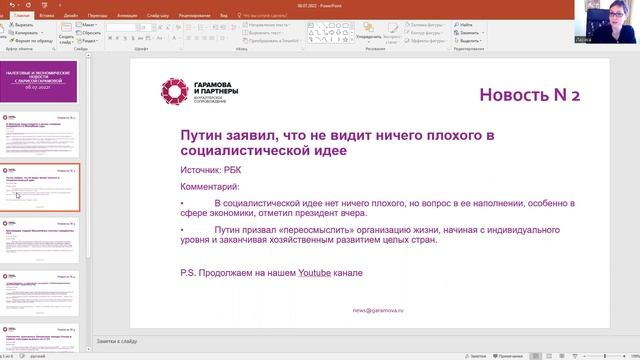
Task: Start slideshow from status bar icon
Action: [575, 356]
